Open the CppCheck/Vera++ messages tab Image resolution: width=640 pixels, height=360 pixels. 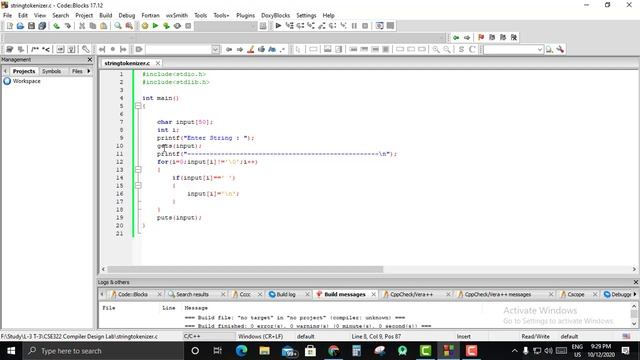point(498,294)
